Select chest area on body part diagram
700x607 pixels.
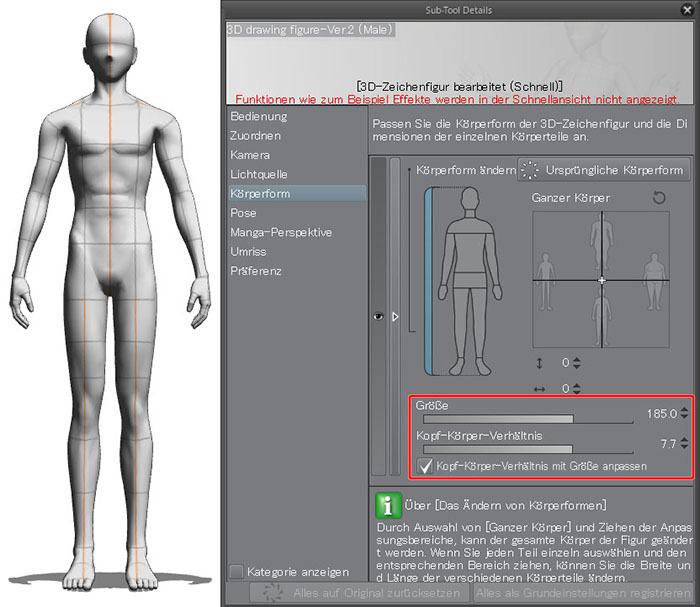[x=470, y=252]
